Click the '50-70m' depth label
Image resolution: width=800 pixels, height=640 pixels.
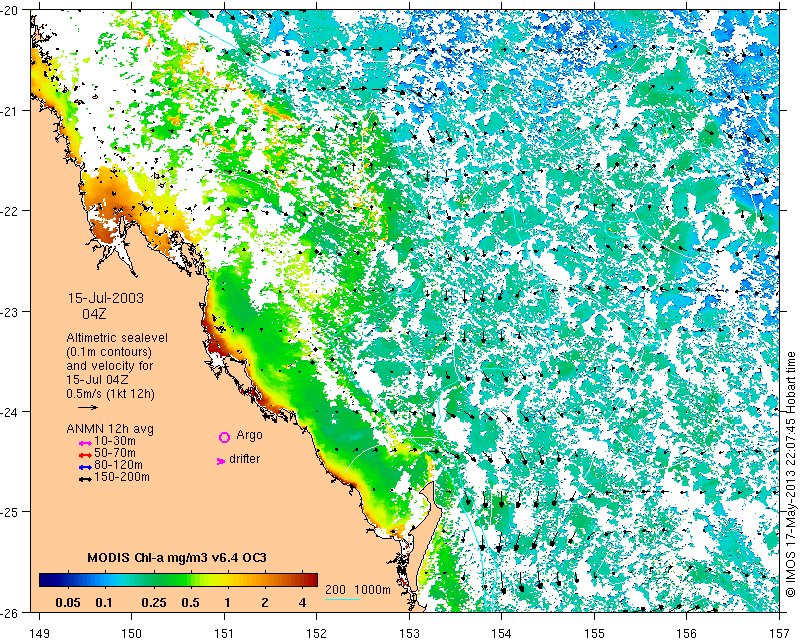(115, 453)
